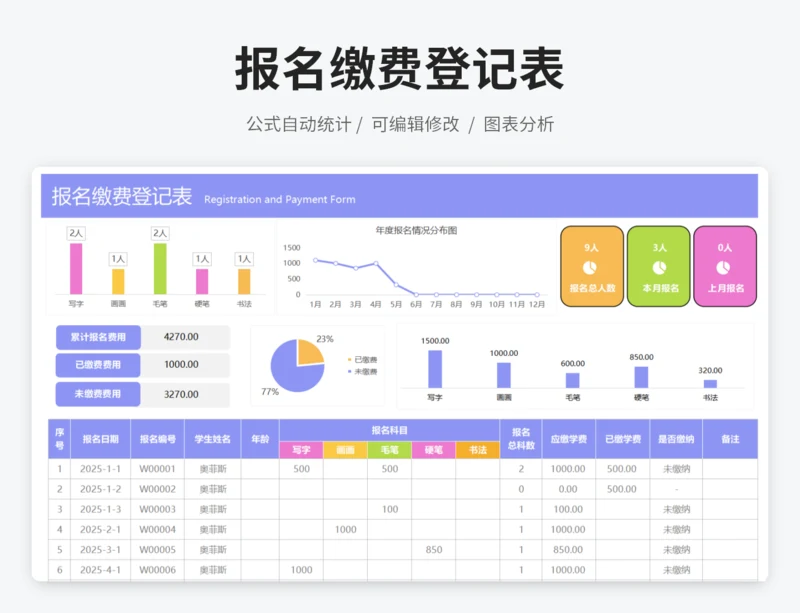Image resolution: width=800 pixels, height=613 pixels.
Task: Click the 年度报名情况分布图 chart title
Action: [x=415, y=230]
